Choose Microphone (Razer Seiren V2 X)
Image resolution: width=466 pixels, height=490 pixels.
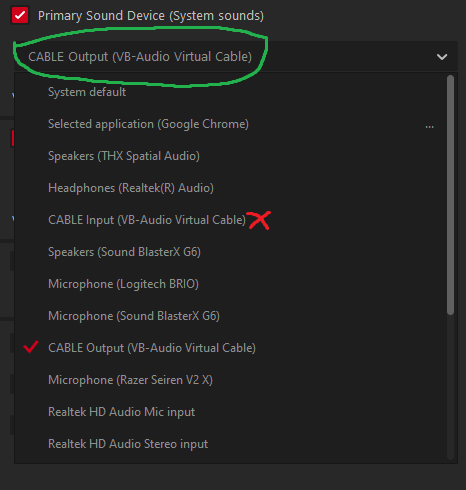(x=230, y=380)
